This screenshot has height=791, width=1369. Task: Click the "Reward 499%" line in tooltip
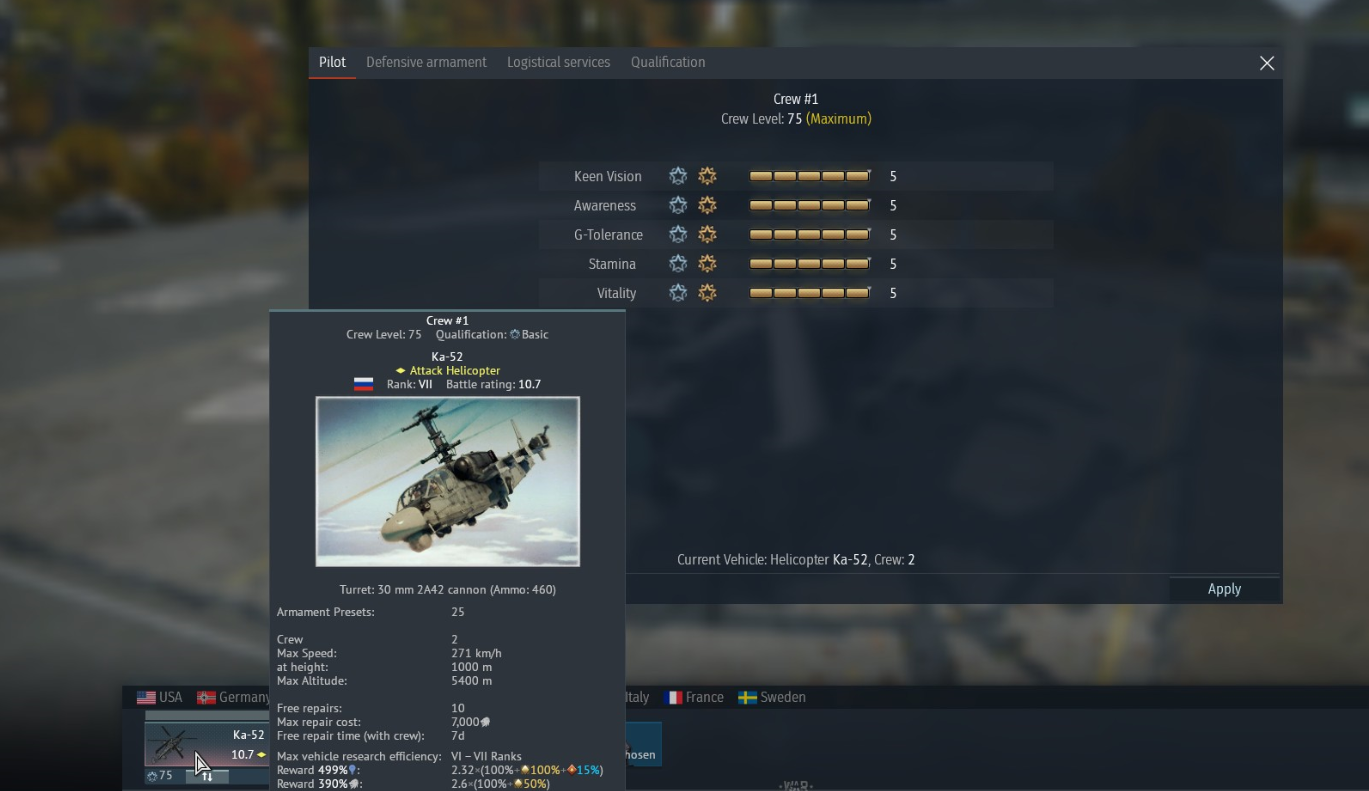click(440, 770)
